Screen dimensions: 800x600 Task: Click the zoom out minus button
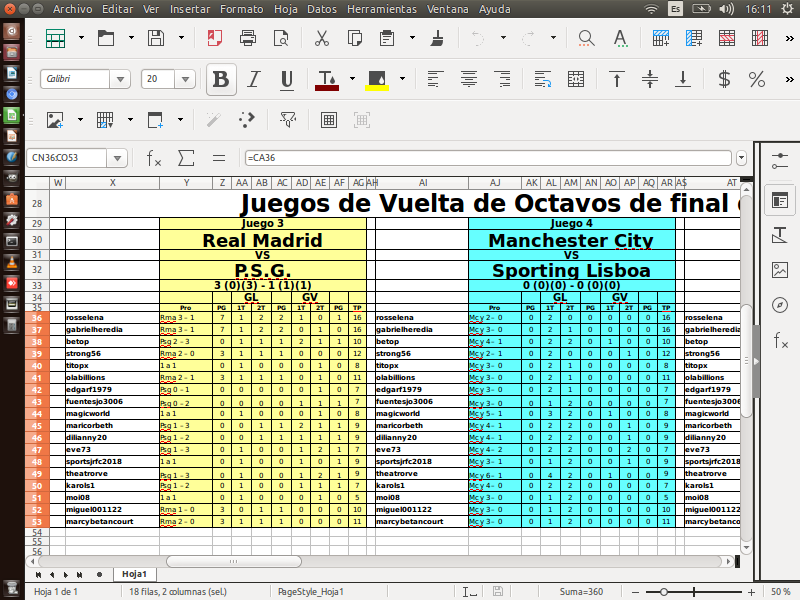636,592
